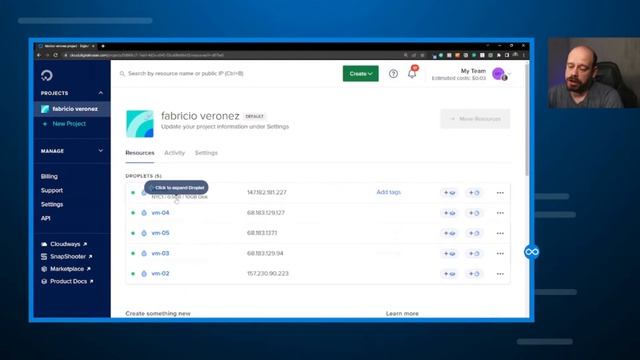Click the My Team label

tap(473, 71)
